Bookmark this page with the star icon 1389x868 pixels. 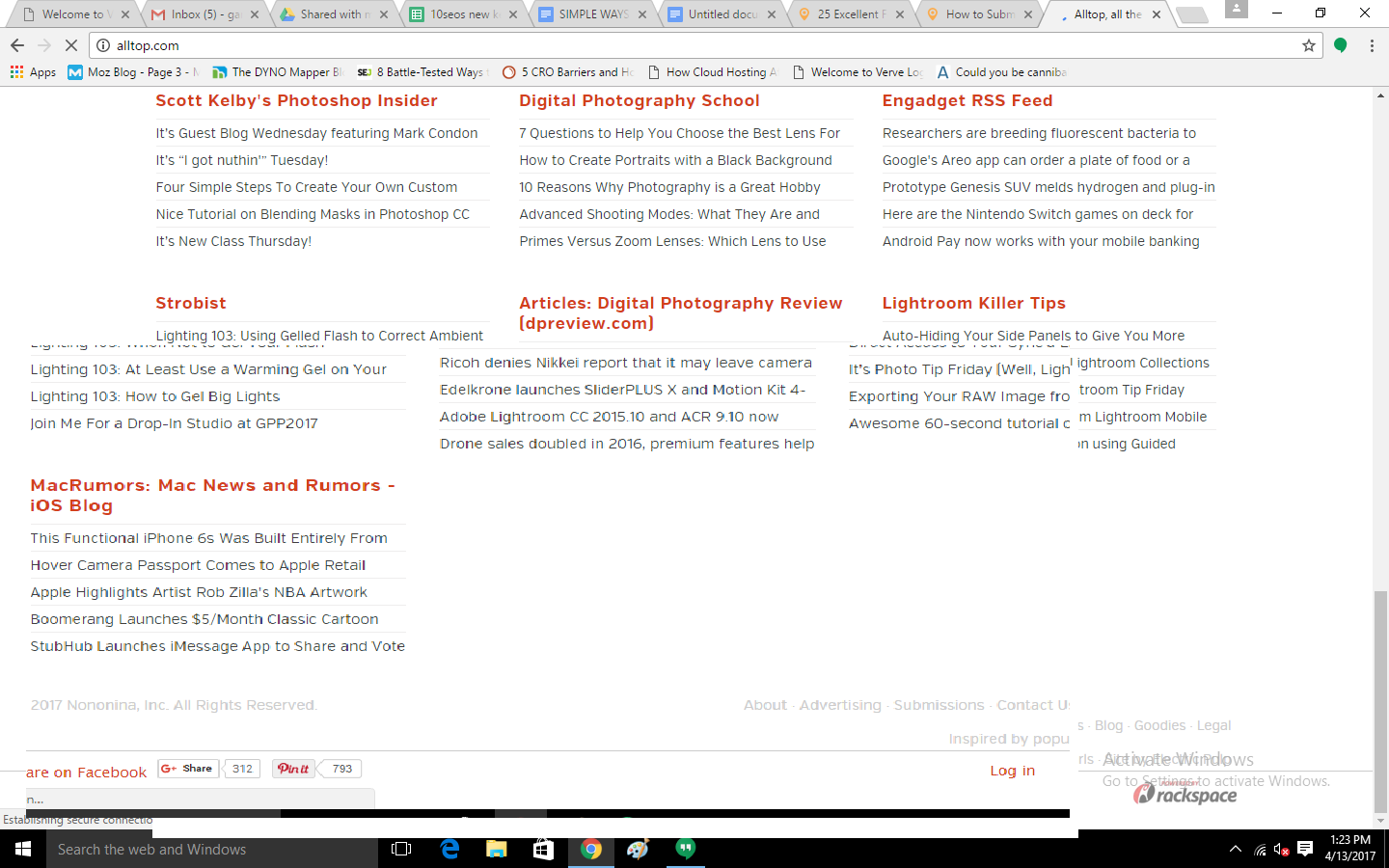[1309, 45]
